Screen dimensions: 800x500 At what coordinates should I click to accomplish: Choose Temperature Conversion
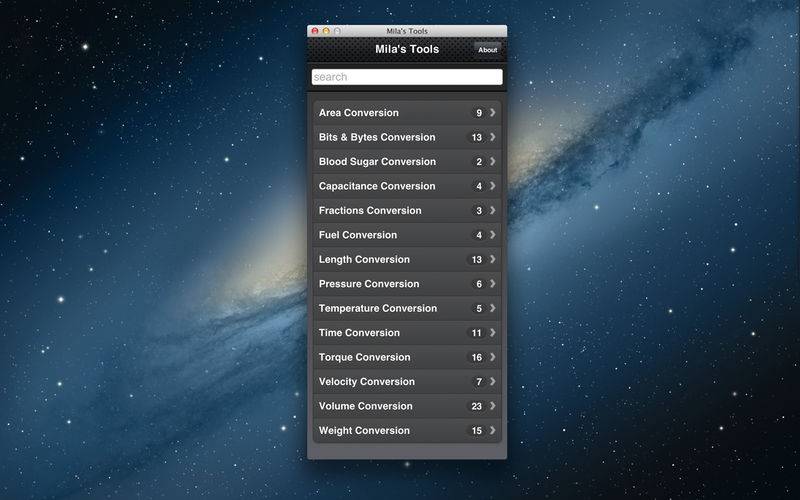pyautogui.click(x=407, y=309)
